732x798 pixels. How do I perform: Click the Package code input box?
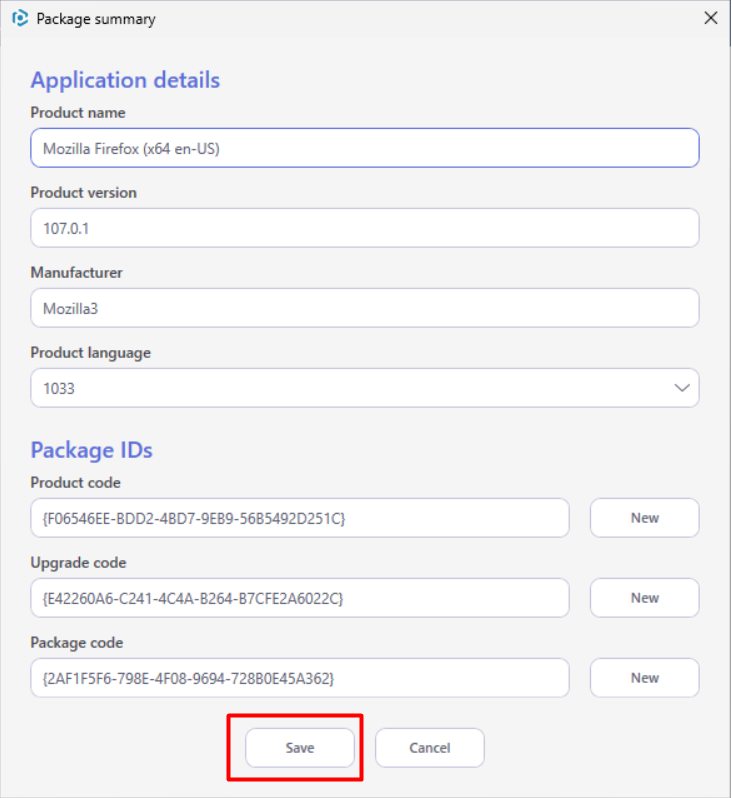(300, 678)
